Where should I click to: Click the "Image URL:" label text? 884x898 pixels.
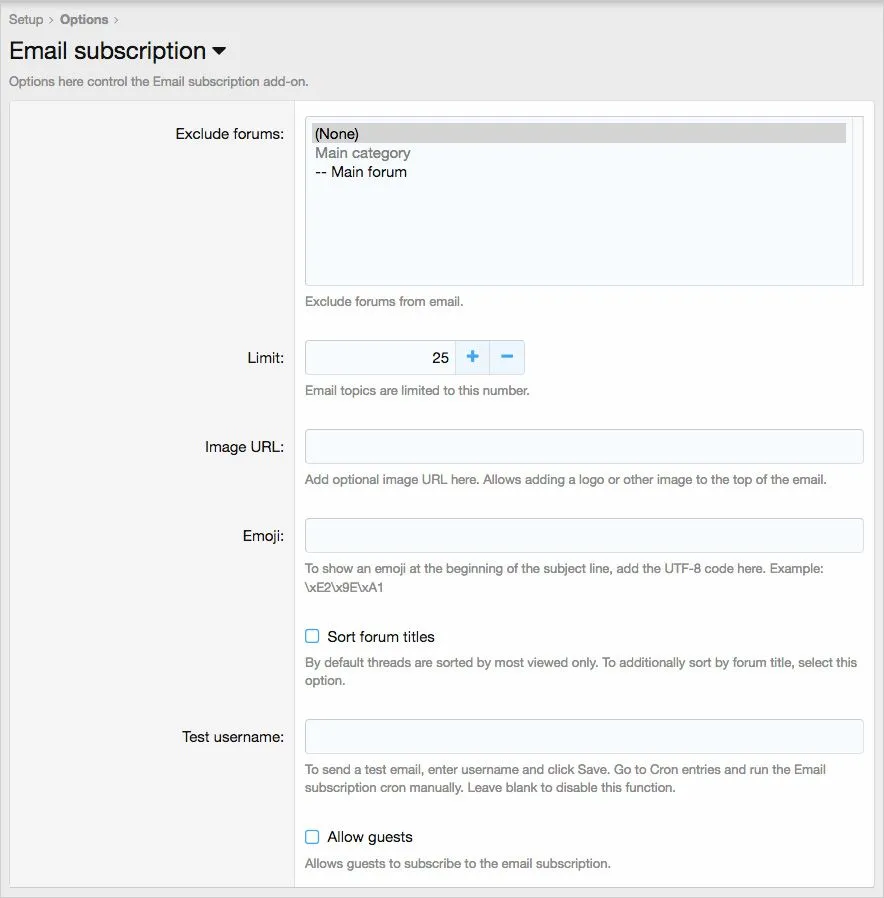click(x=244, y=447)
